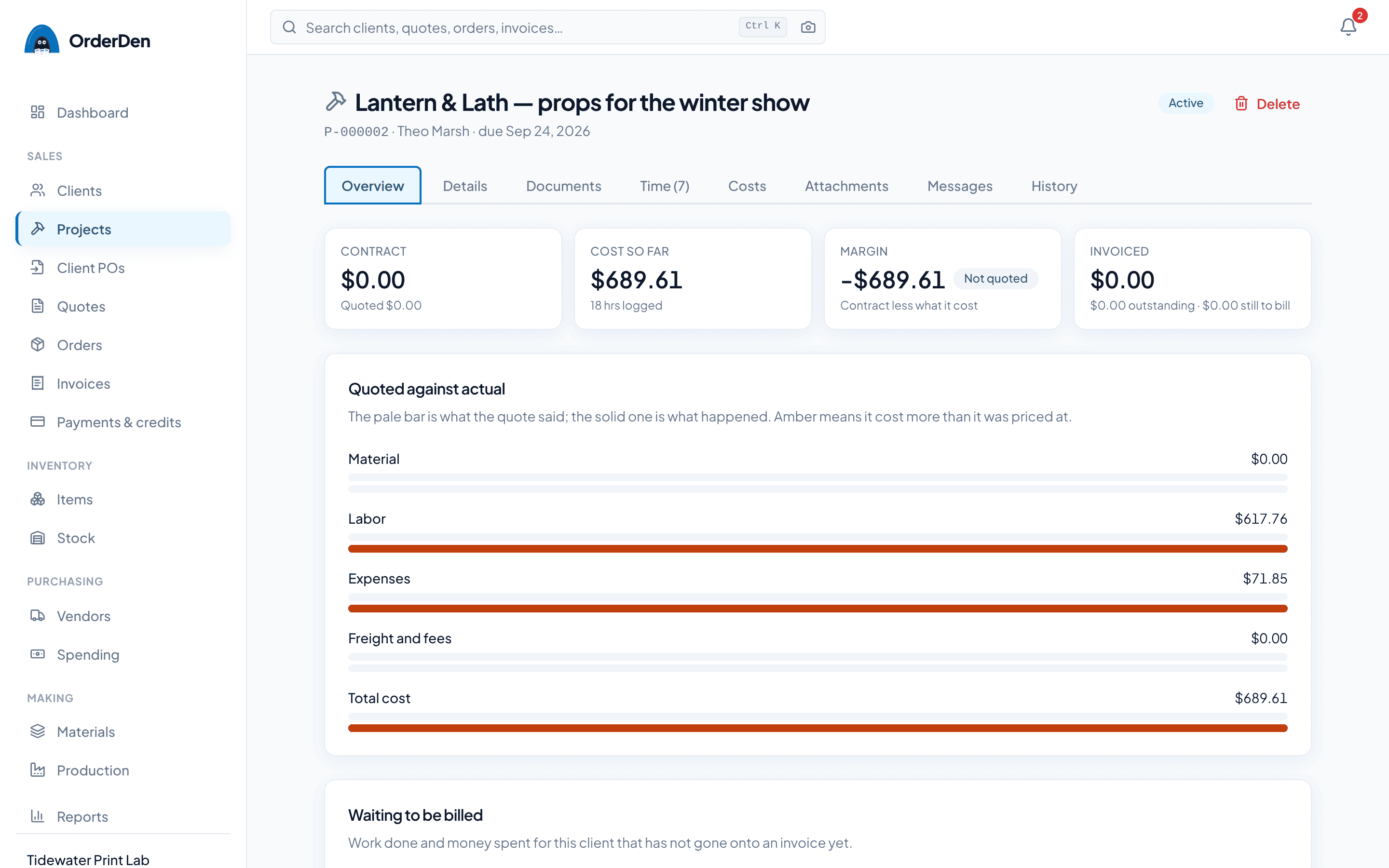
Task: Click the Labor amount $617.76
Action: 1260,519
